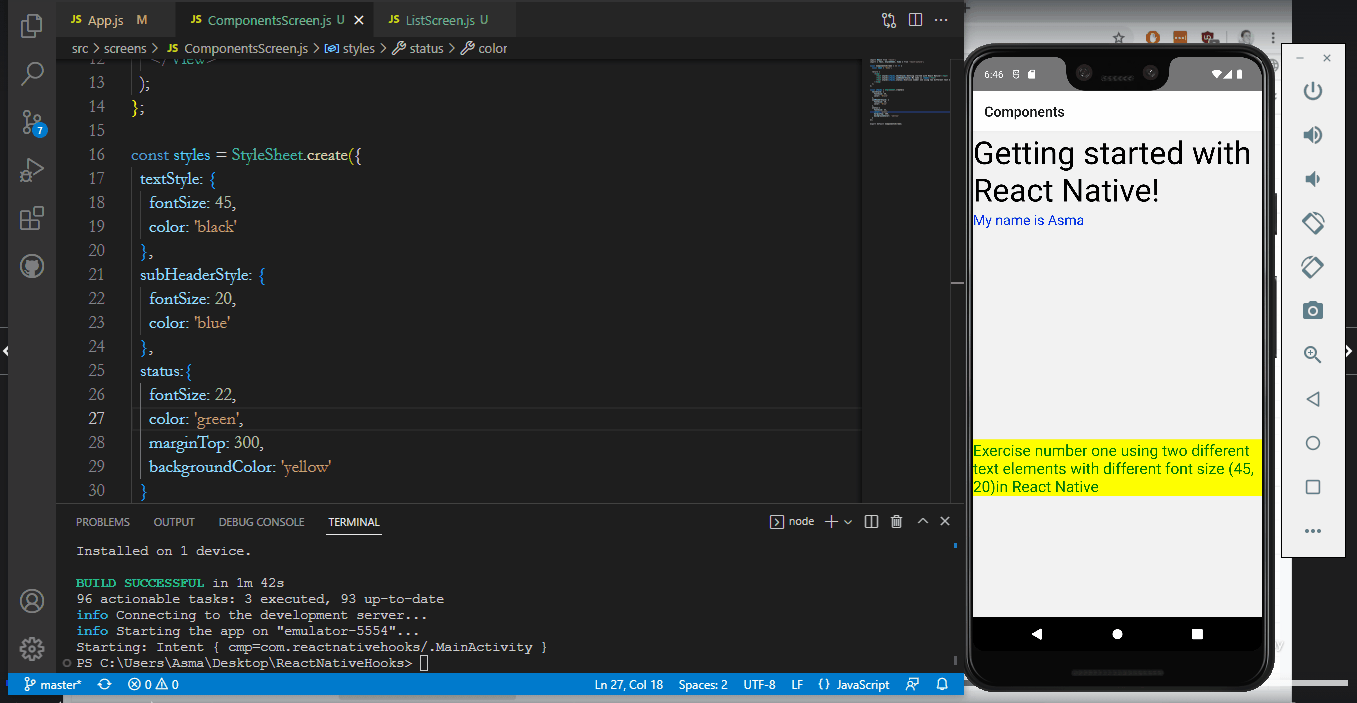This screenshot has width=1357, height=703.
Task: Open the Search view in activity bar
Action: (32, 73)
